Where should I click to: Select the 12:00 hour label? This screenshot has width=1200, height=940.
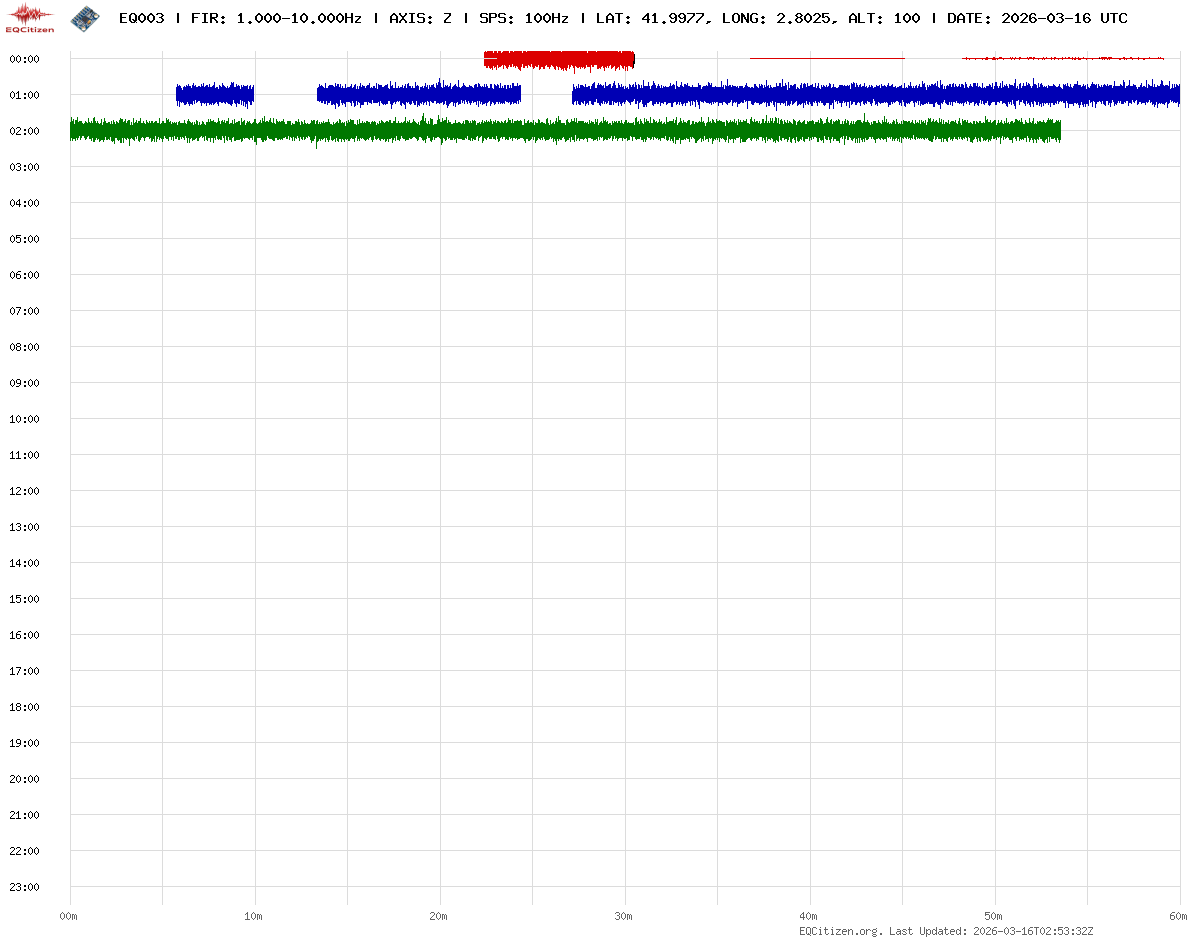[x=23, y=491]
